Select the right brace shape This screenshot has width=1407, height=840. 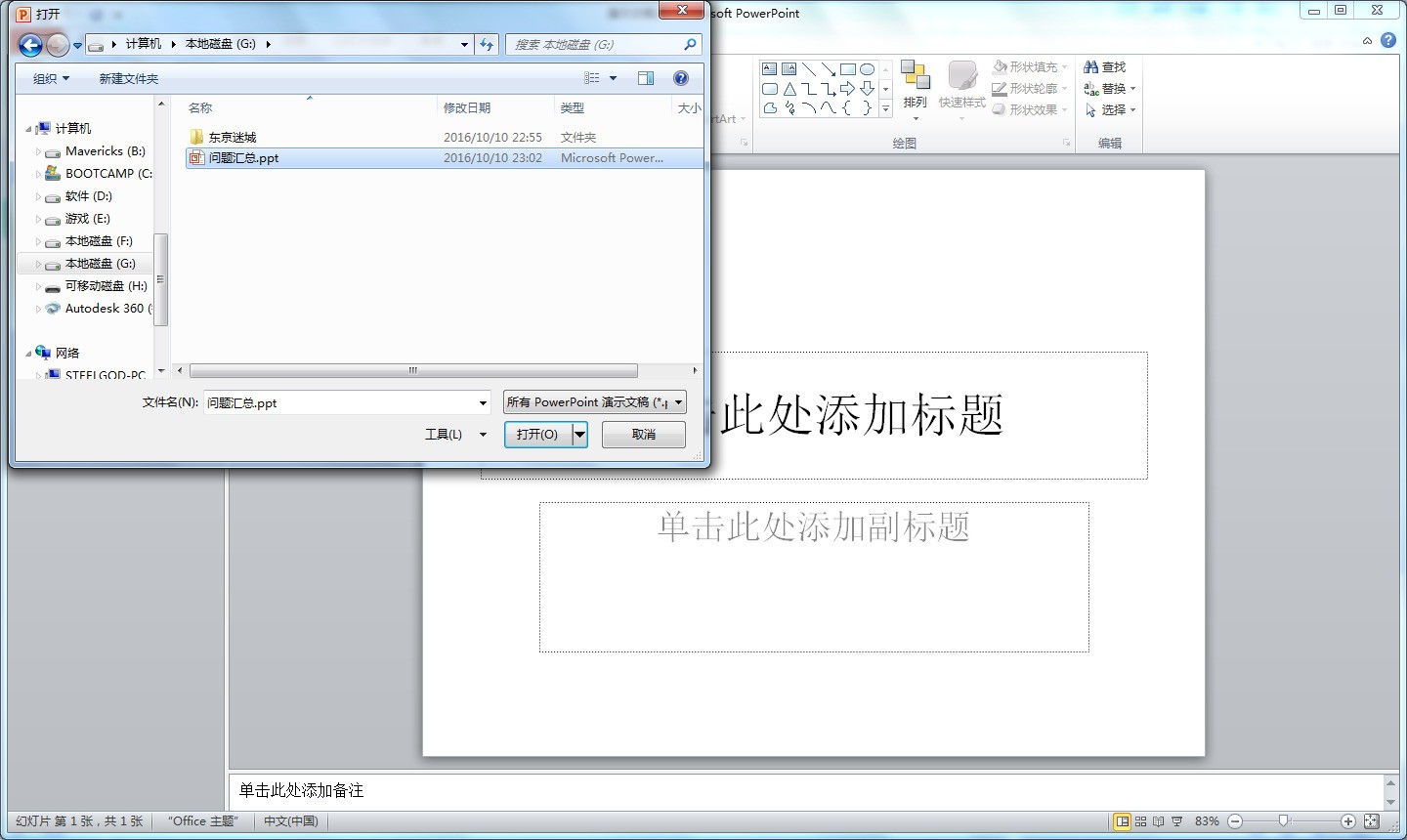[867, 108]
